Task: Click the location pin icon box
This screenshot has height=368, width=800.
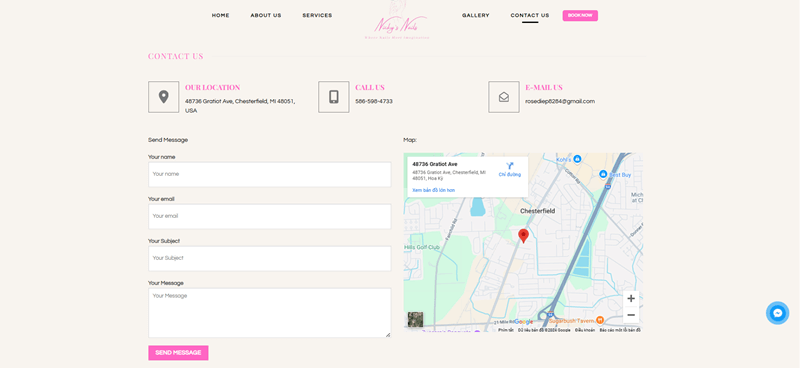Action: click(x=163, y=97)
